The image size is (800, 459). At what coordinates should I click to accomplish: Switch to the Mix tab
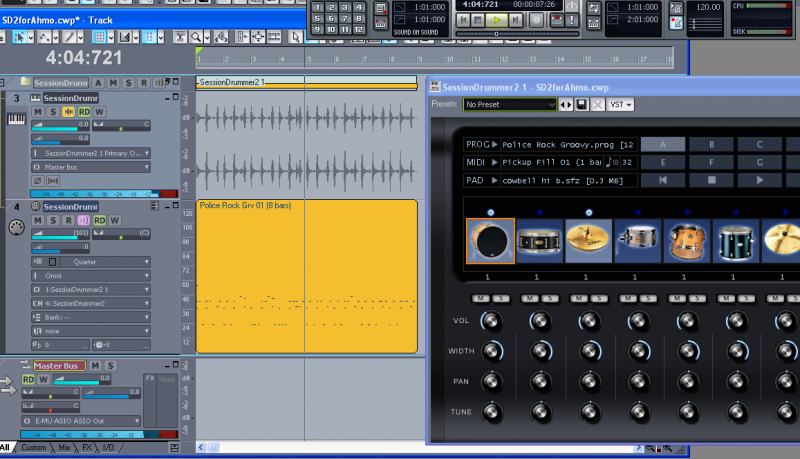63,448
